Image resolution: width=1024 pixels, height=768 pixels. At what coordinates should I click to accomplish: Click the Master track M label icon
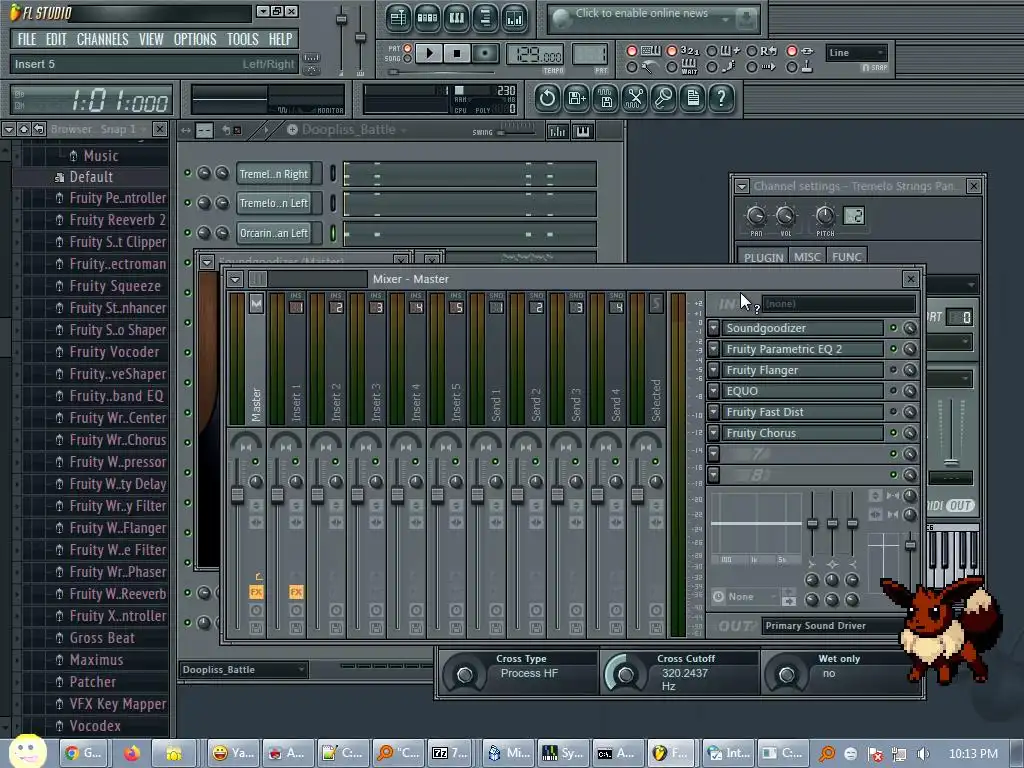(256, 304)
